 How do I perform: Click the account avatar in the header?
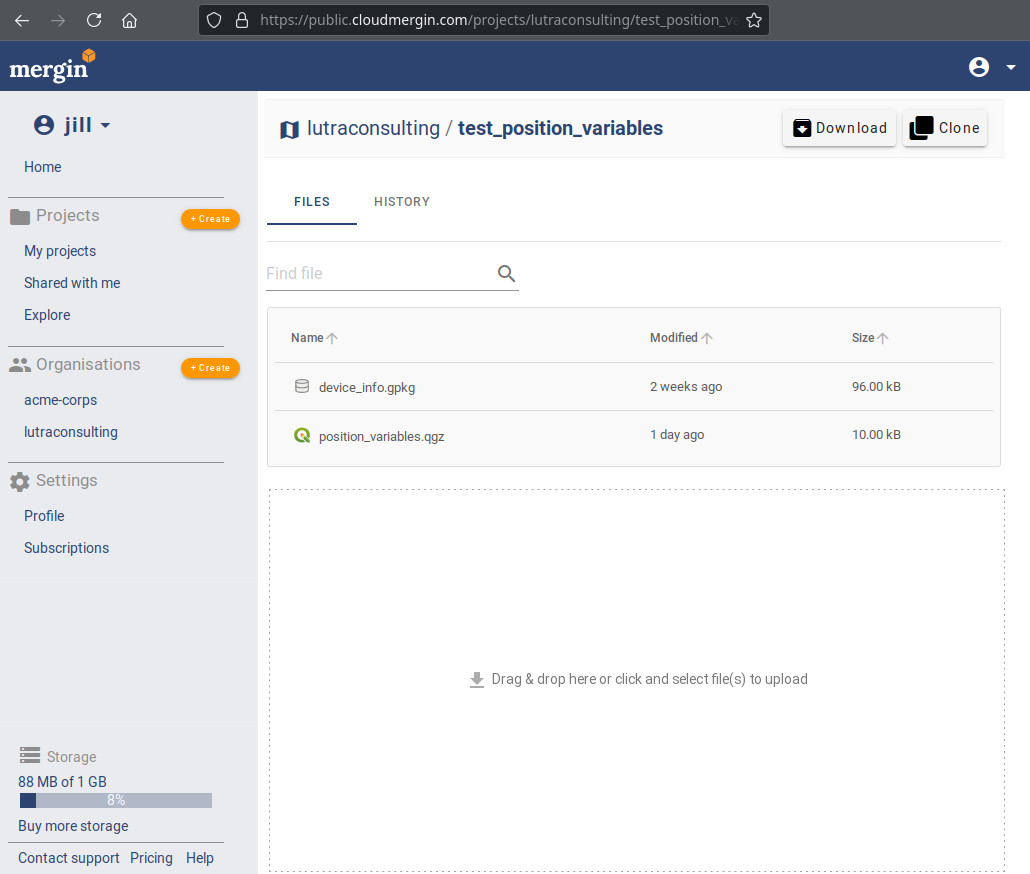(979, 67)
